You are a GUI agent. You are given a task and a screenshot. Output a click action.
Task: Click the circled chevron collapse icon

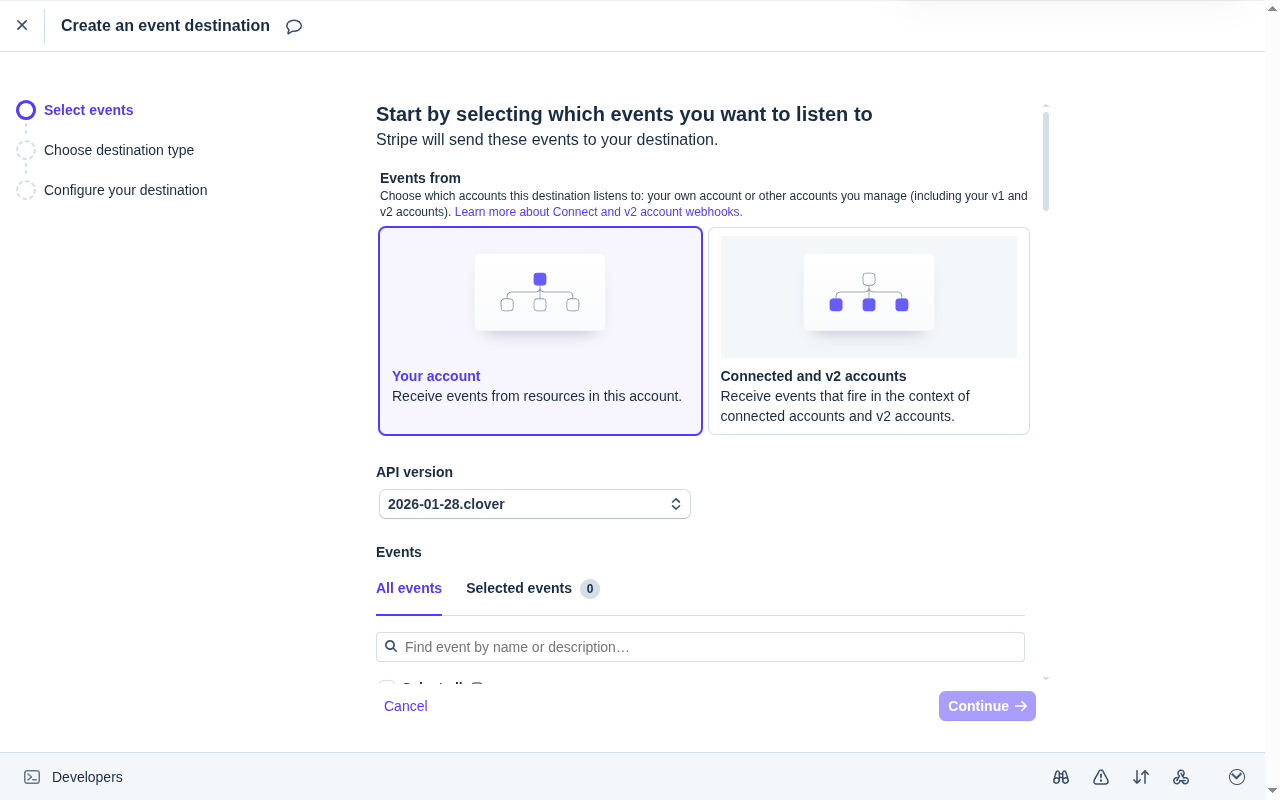click(1237, 777)
